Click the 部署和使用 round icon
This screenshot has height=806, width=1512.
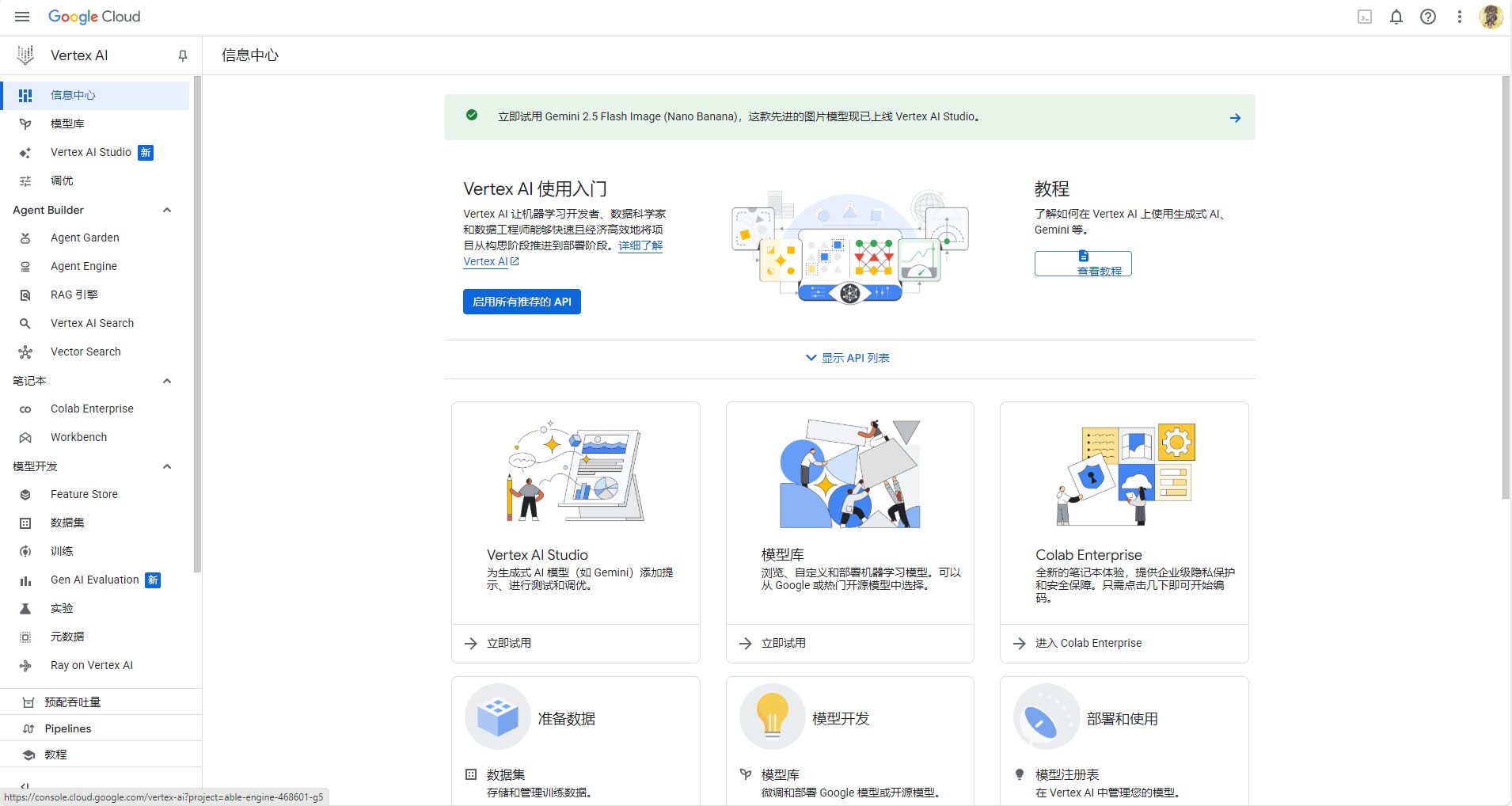point(1046,717)
